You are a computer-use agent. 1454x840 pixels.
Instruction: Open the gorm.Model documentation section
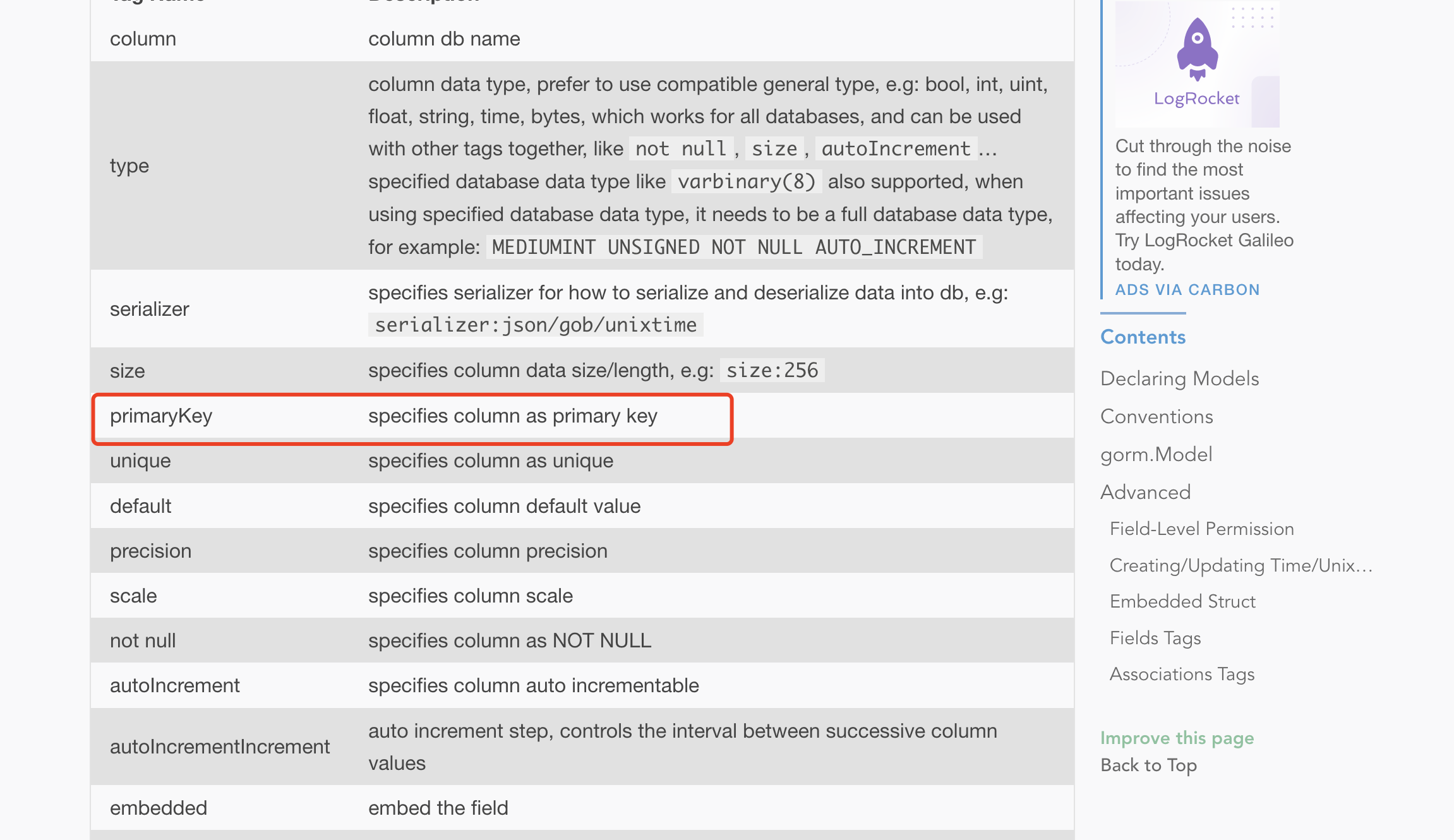point(1156,454)
